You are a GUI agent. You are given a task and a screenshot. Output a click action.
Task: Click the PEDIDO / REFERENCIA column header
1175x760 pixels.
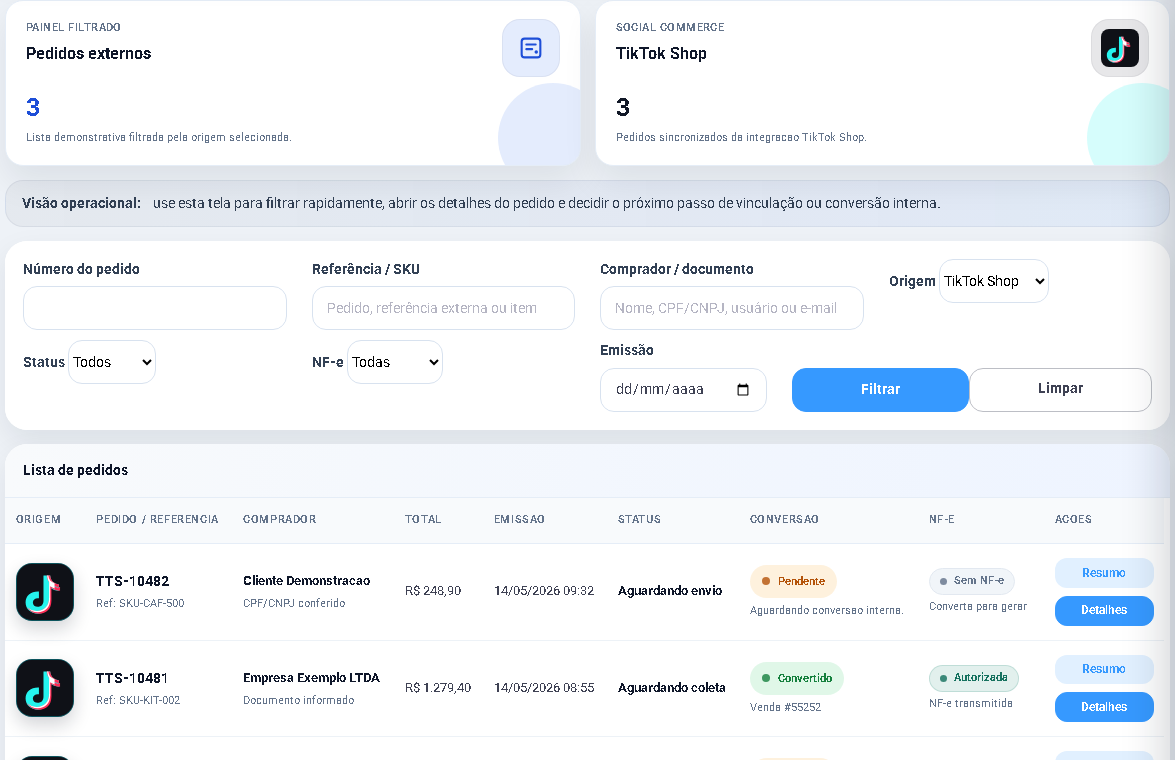click(157, 519)
